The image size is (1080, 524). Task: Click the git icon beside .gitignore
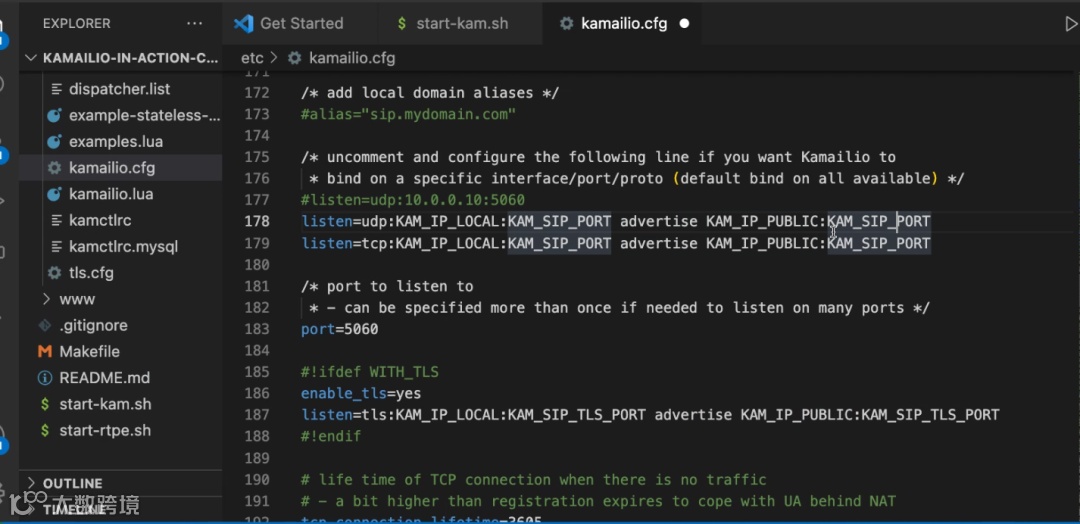(45, 325)
